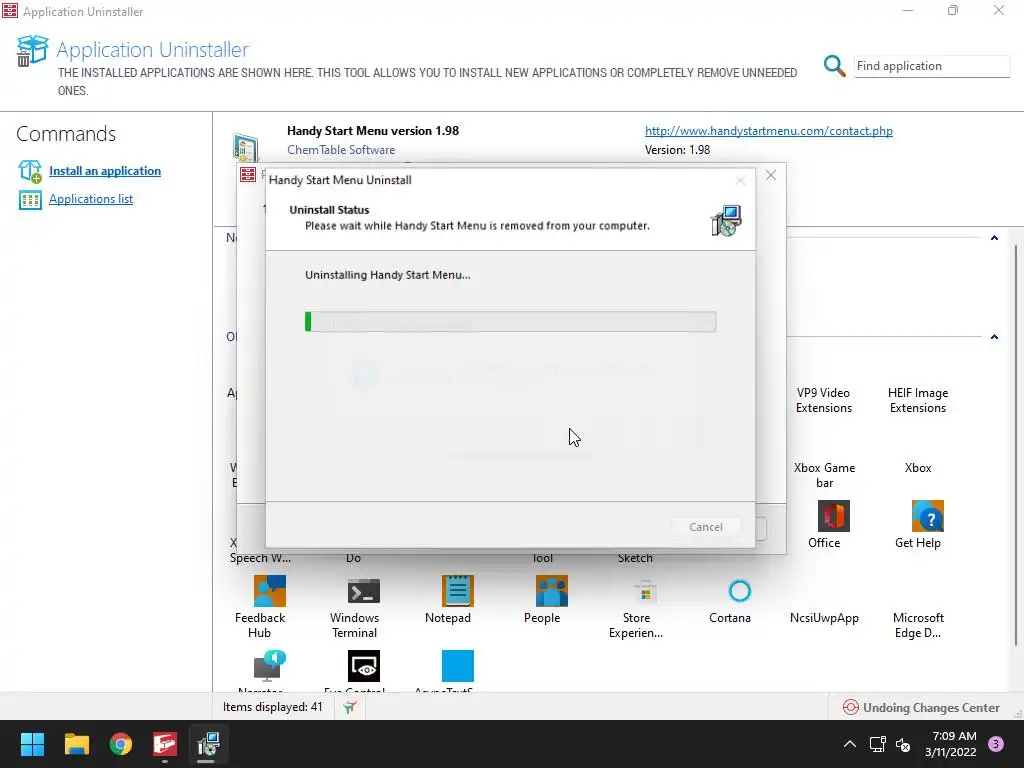Open the Applications list link
The height and width of the screenshot is (768, 1024).
(x=91, y=199)
